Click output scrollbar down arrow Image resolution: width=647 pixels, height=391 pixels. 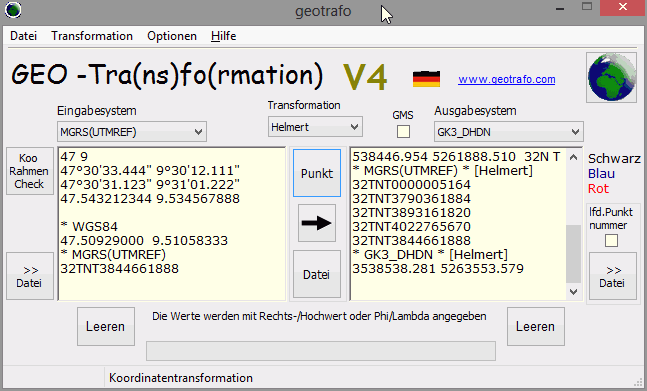(573, 292)
